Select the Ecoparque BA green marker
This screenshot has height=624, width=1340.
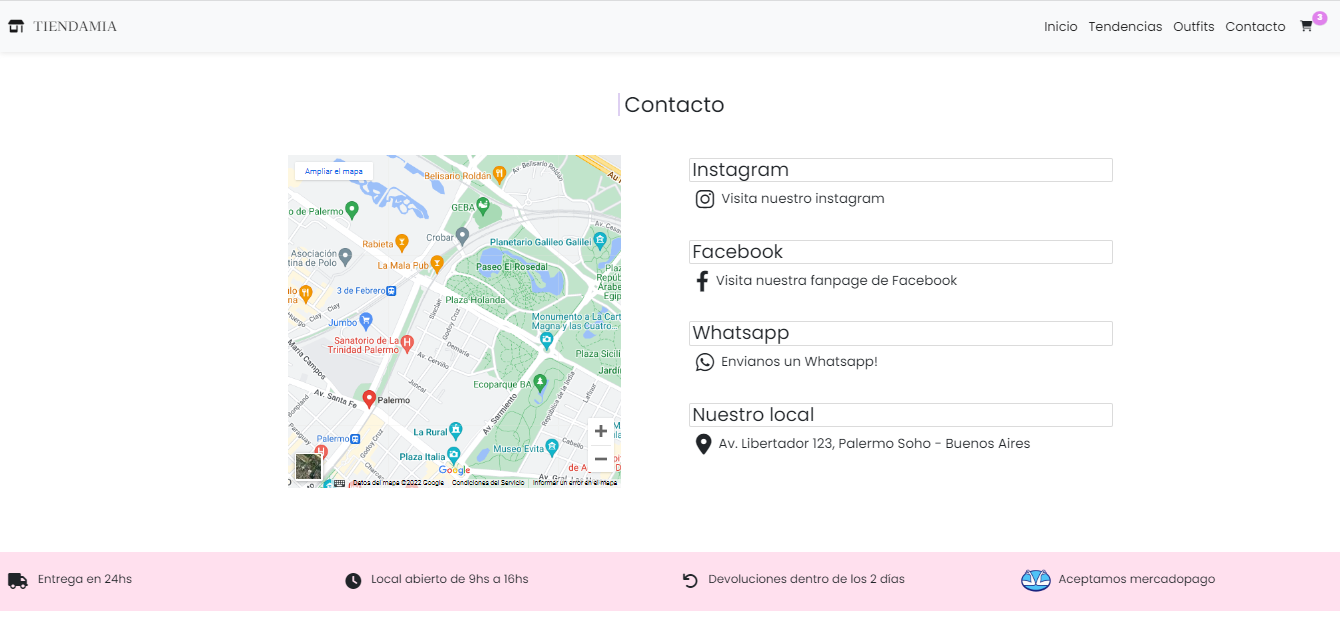click(x=540, y=381)
